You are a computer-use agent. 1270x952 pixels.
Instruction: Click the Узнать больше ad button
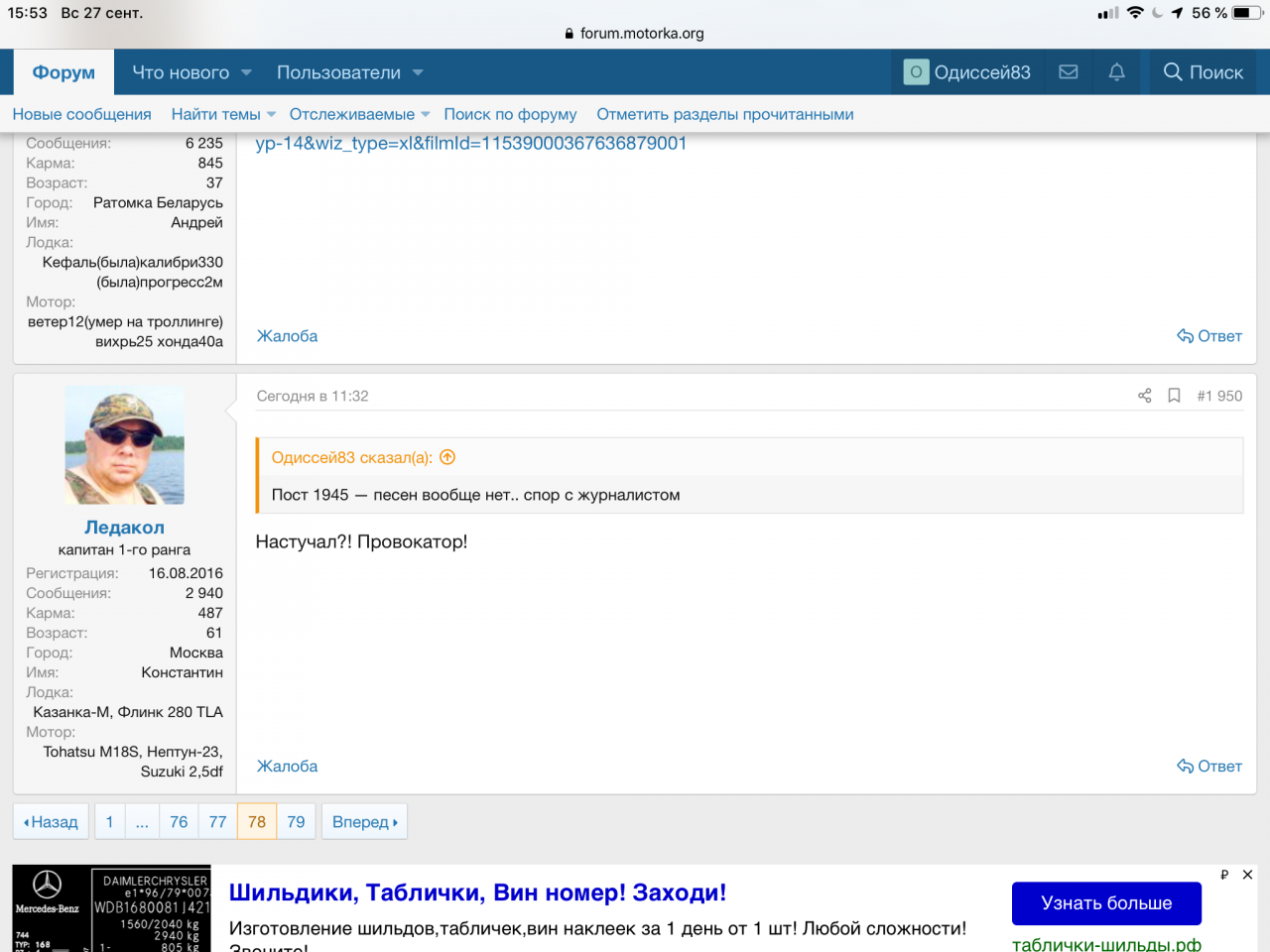pyautogui.click(x=1106, y=903)
